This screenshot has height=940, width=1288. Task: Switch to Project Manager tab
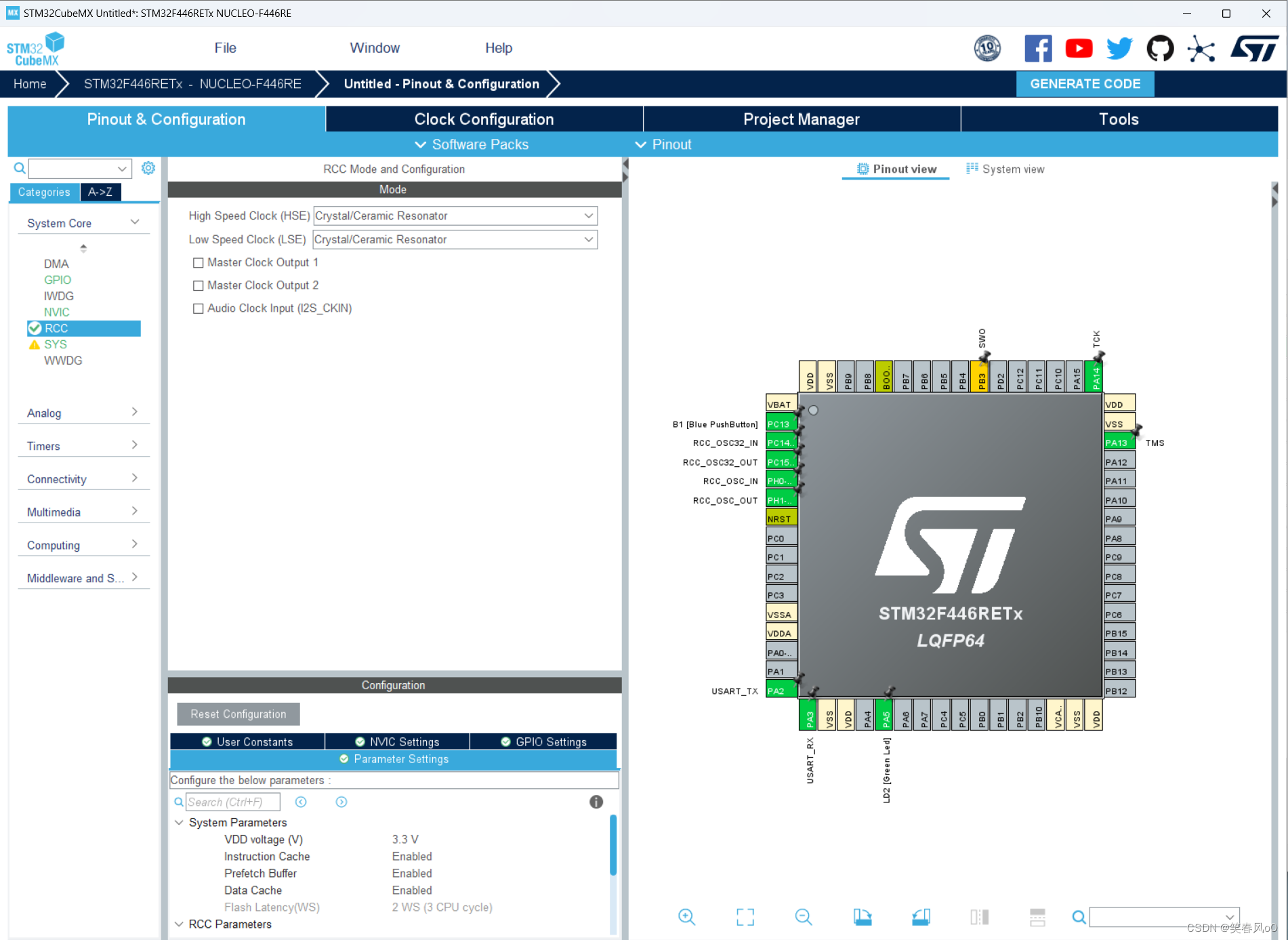802,119
